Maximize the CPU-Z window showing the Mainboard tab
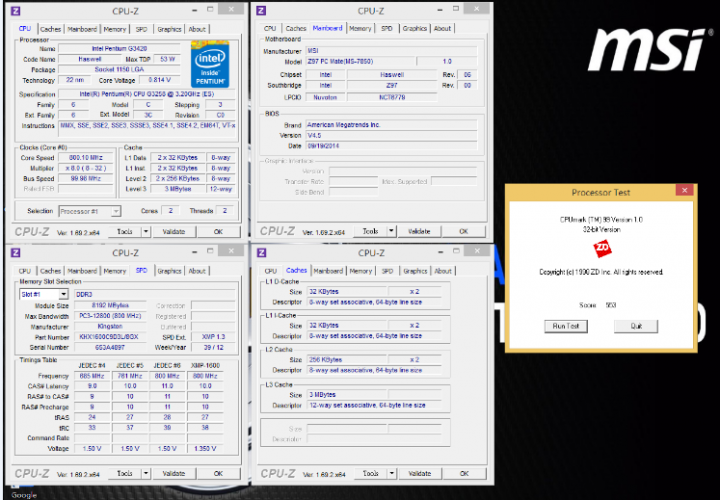The height and width of the screenshot is (500, 720). click(x=456, y=9)
